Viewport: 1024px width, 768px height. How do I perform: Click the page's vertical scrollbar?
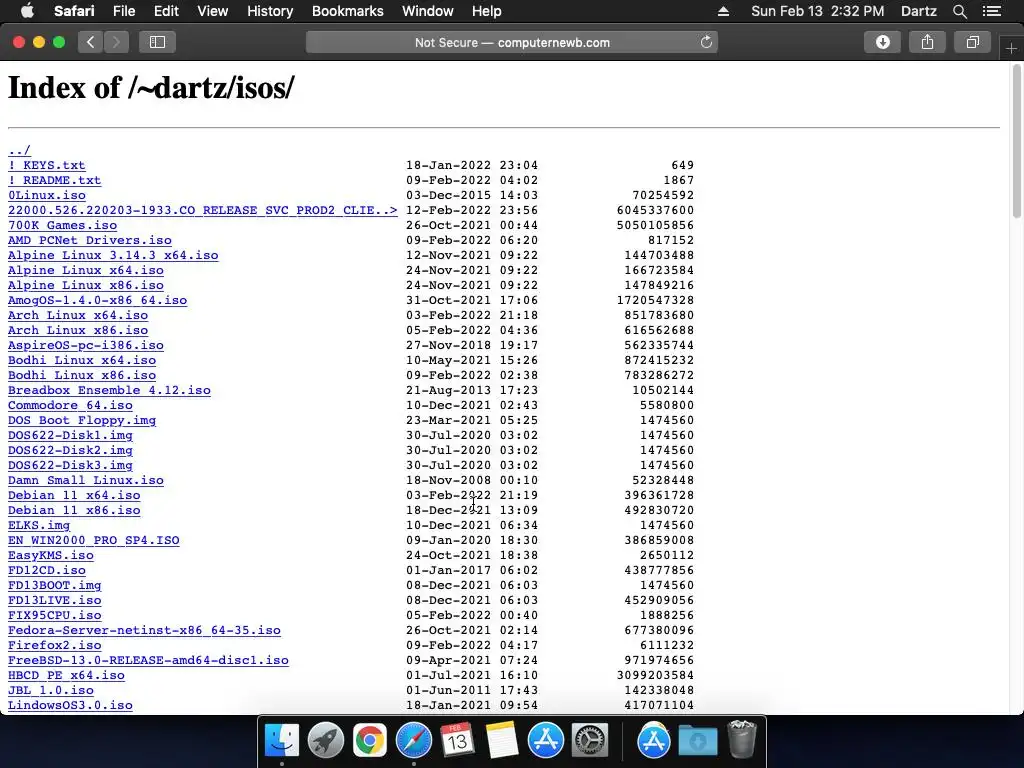point(1017,140)
